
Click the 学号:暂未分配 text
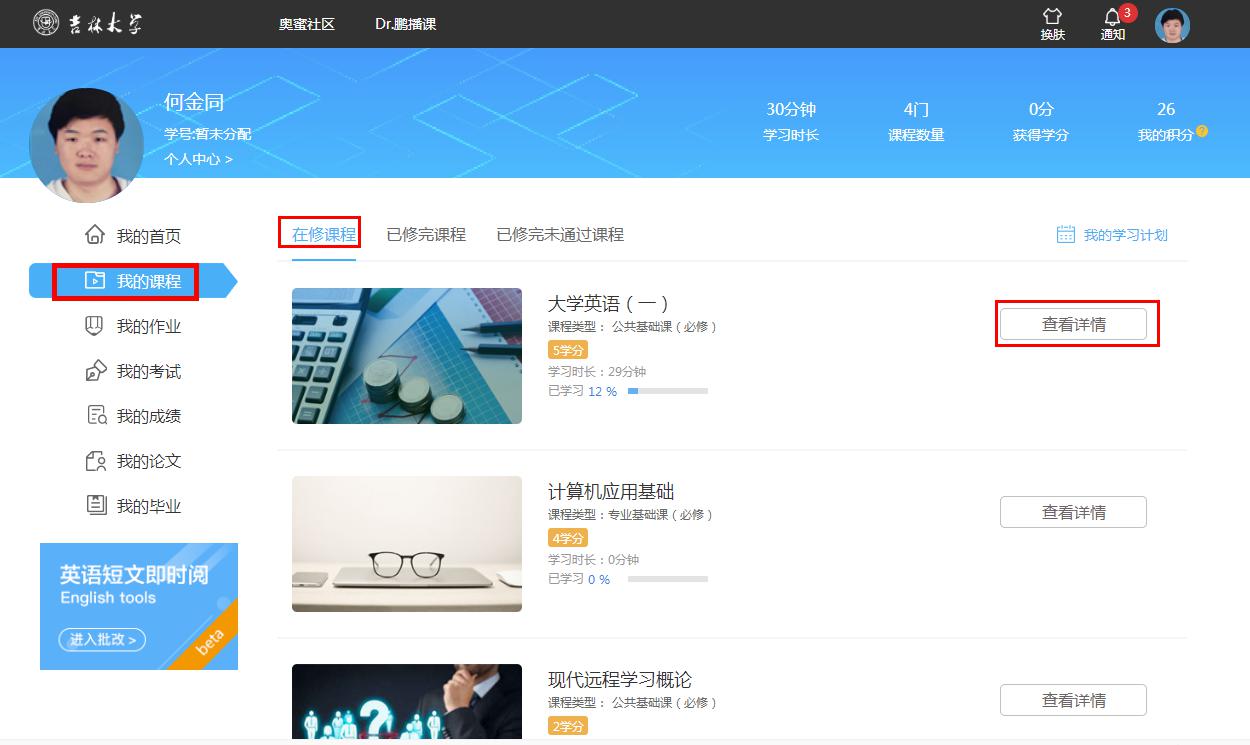pyautogui.click(x=208, y=134)
